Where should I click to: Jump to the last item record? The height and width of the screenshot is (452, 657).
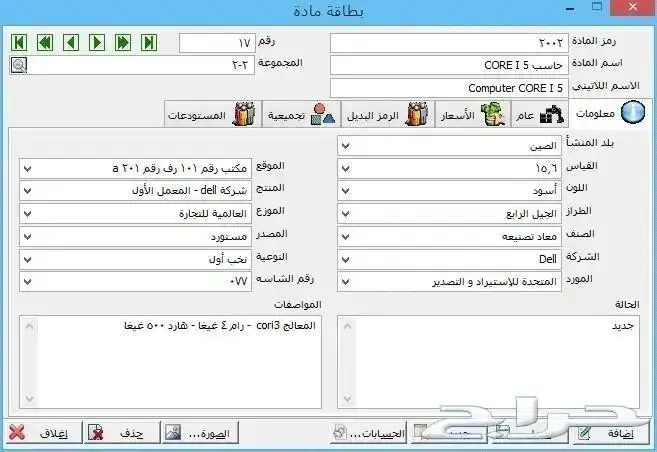[x=149, y=42]
